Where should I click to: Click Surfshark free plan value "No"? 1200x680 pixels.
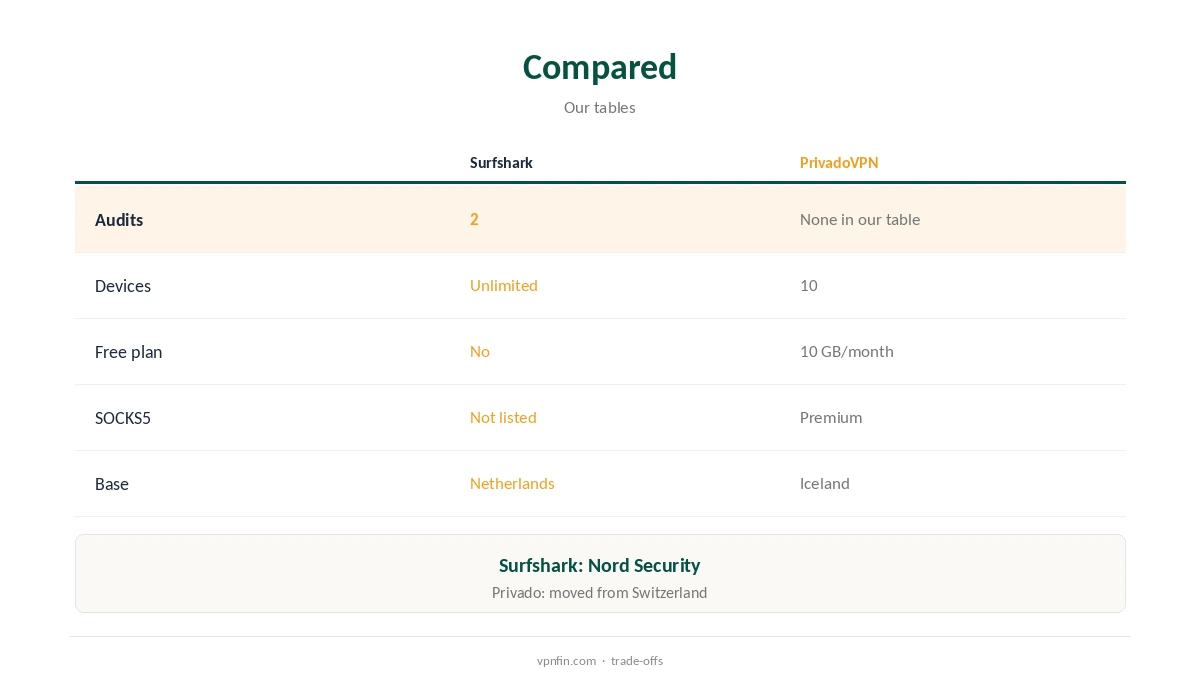(x=480, y=351)
